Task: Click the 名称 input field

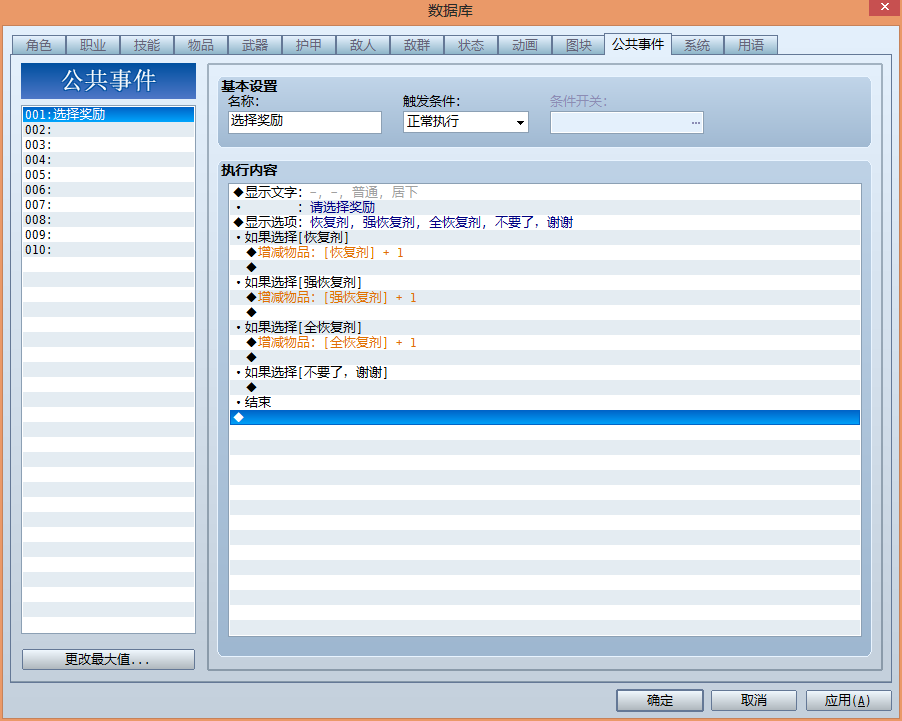Action: (305, 122)
